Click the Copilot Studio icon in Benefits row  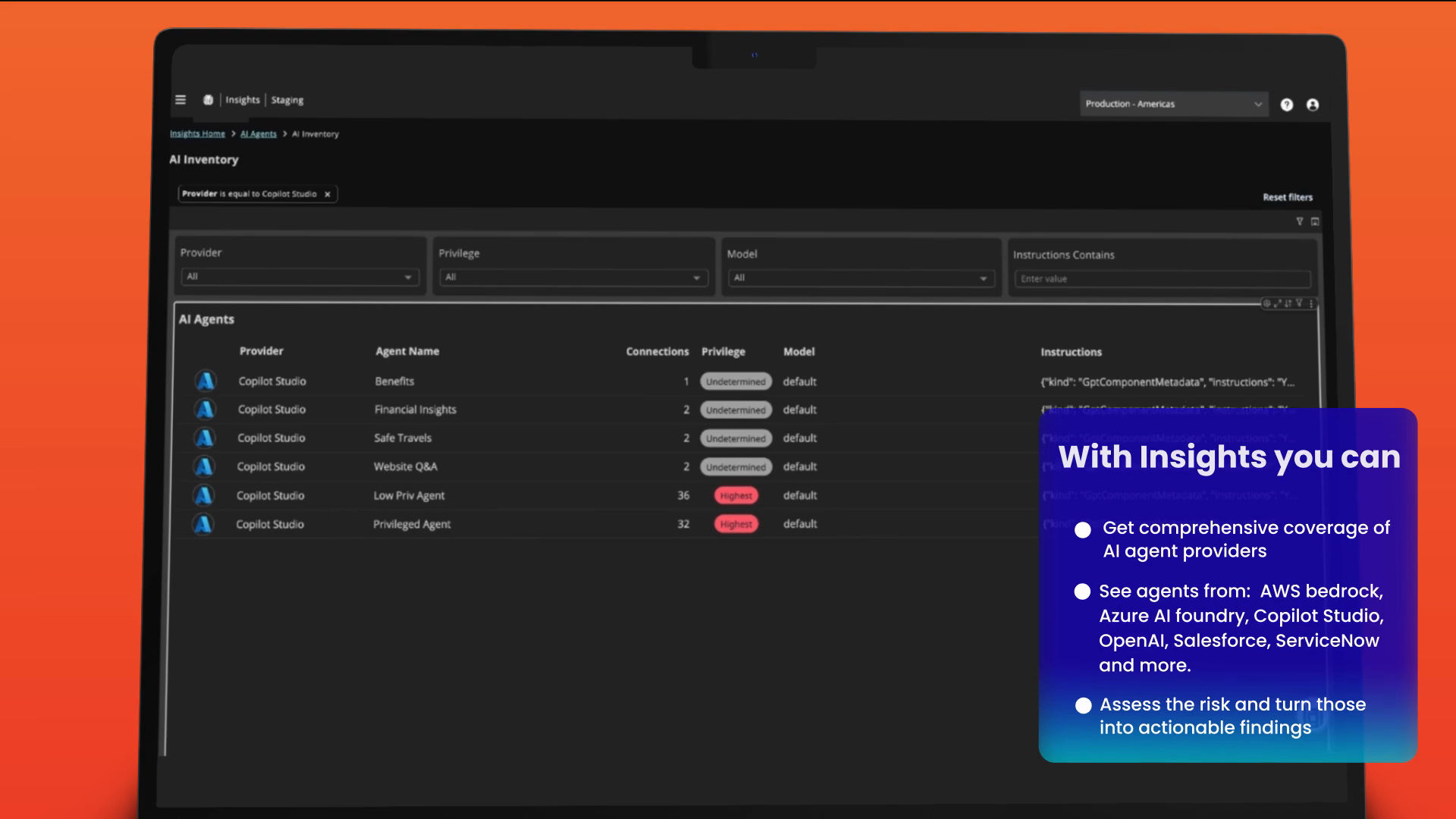206,381
